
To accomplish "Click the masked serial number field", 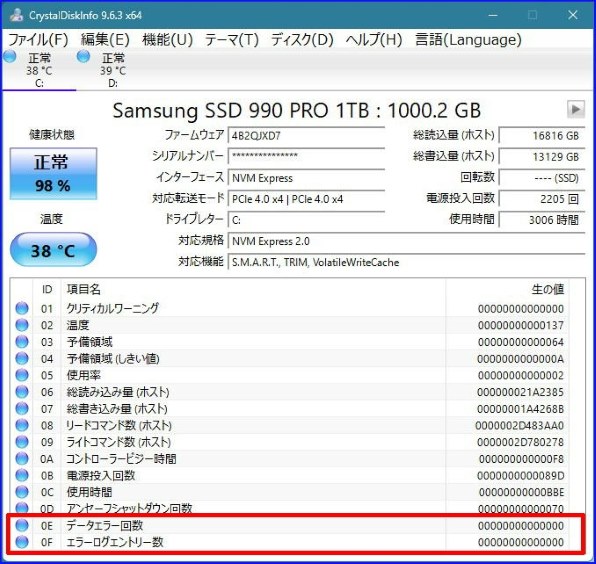I will click(306, 157).
